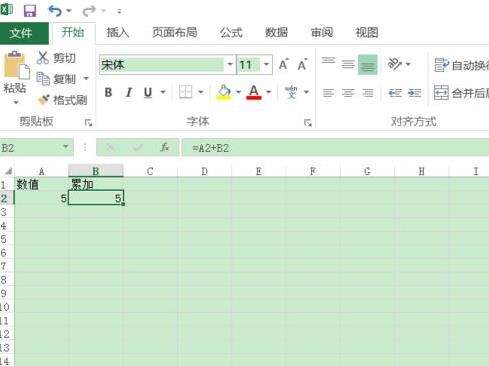Toggle Italic formatting

click(x=129, y=92)
